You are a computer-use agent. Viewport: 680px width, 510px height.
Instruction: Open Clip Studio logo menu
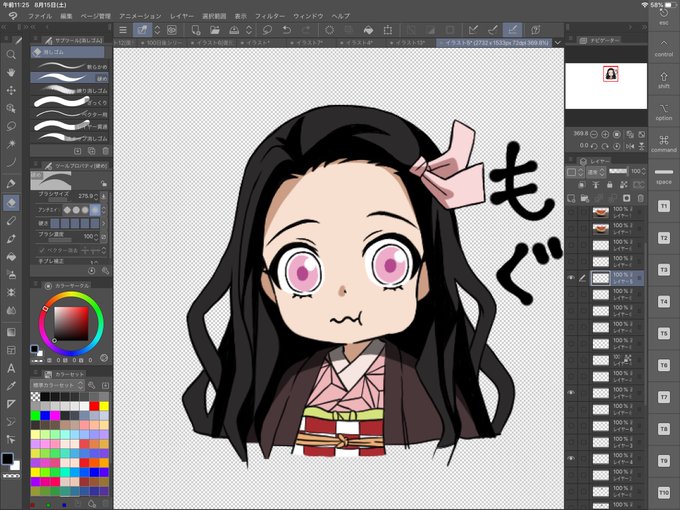point(13,16)
